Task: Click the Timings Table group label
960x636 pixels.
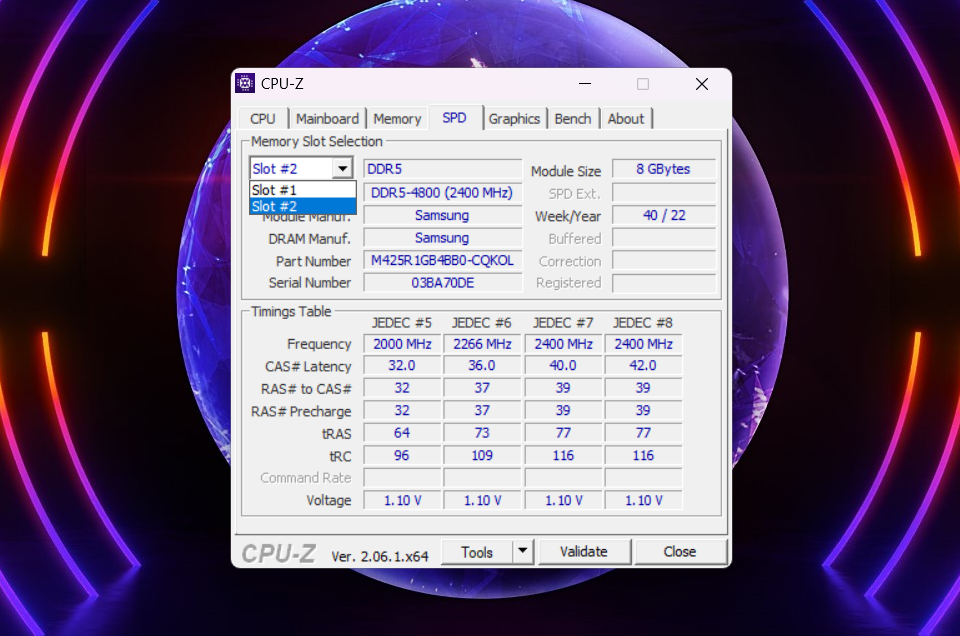Action: coord(291,312)
